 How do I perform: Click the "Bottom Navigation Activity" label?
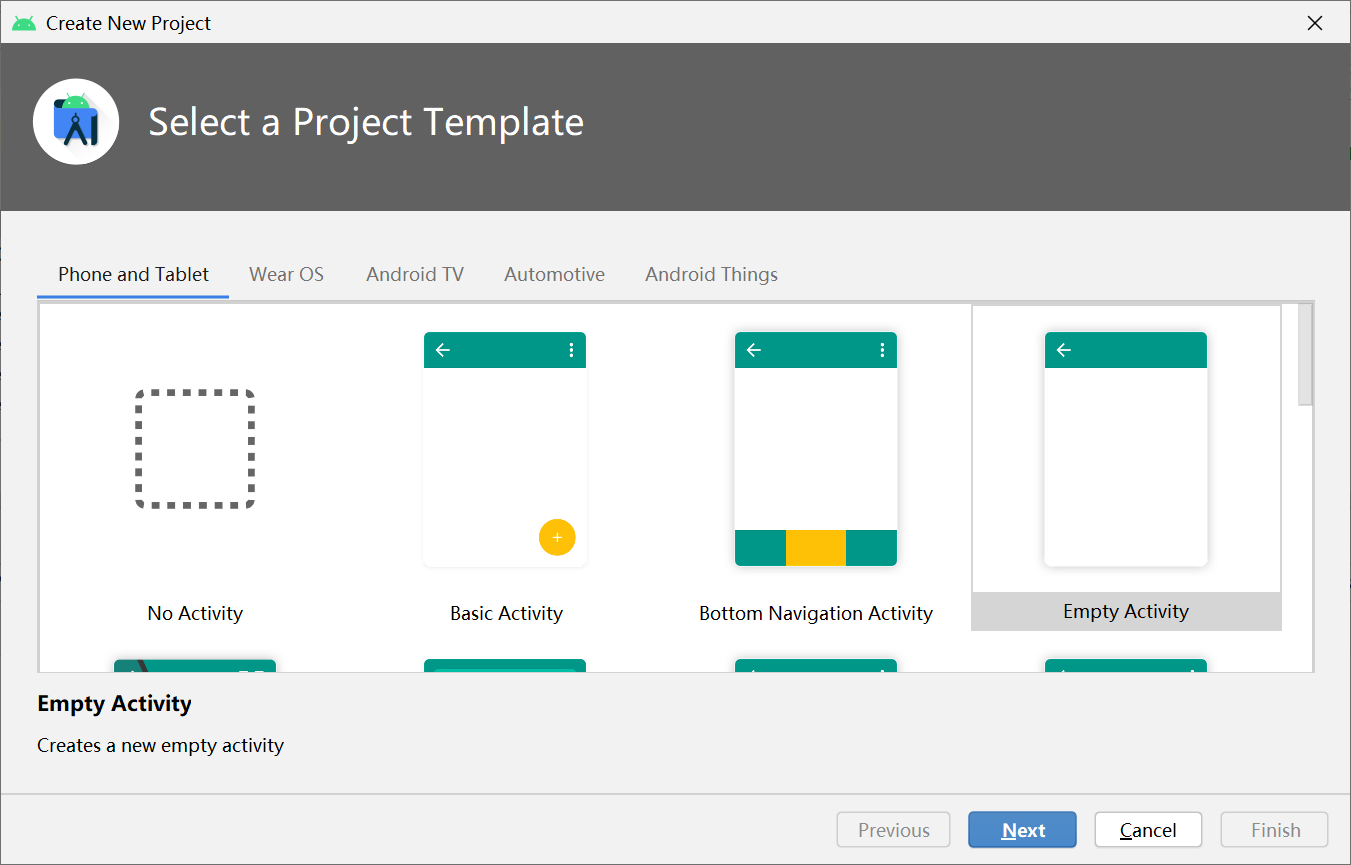click(x=816, y=613)
